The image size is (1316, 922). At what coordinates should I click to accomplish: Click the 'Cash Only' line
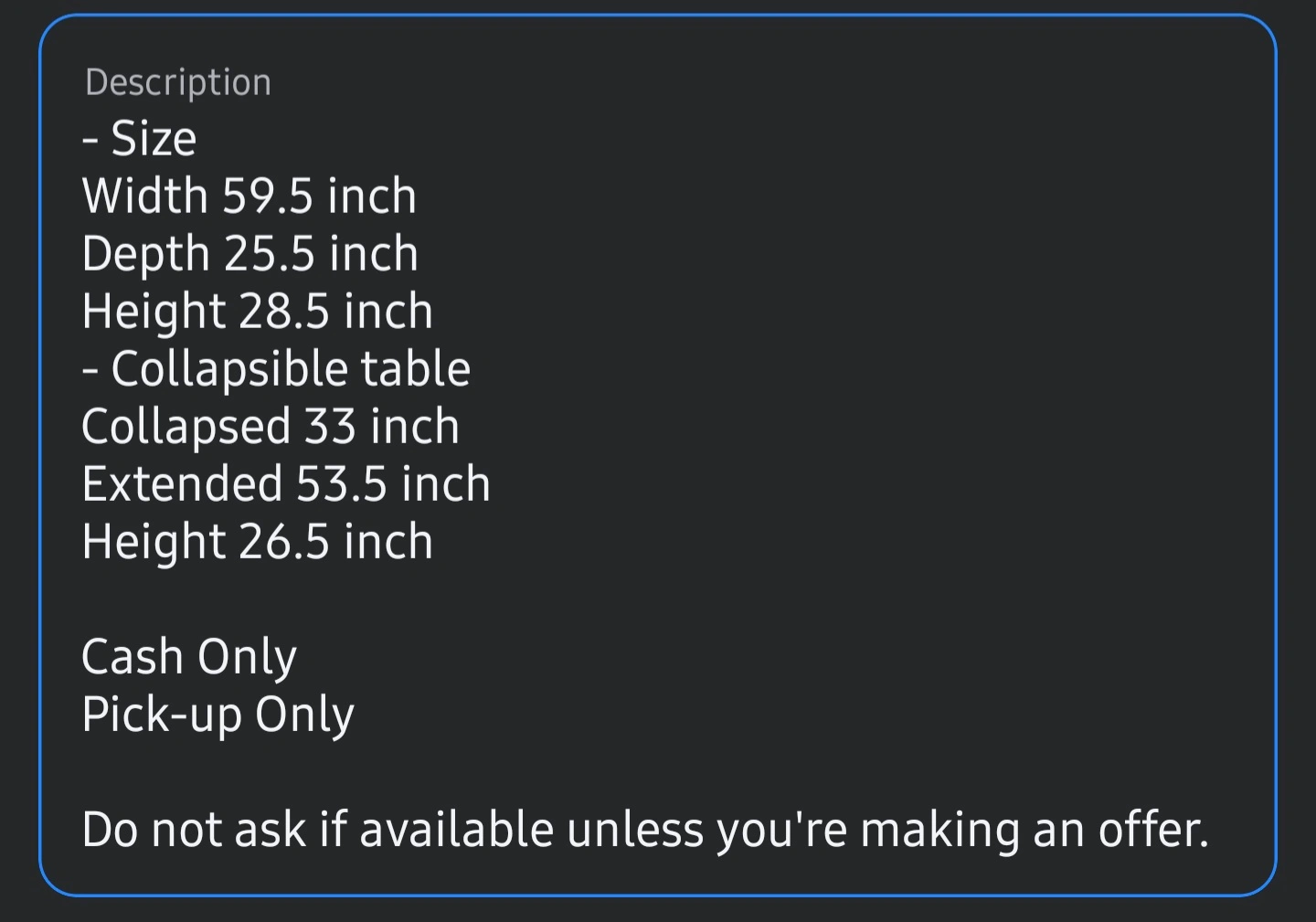pyautogui.click(x=189, y=657)
